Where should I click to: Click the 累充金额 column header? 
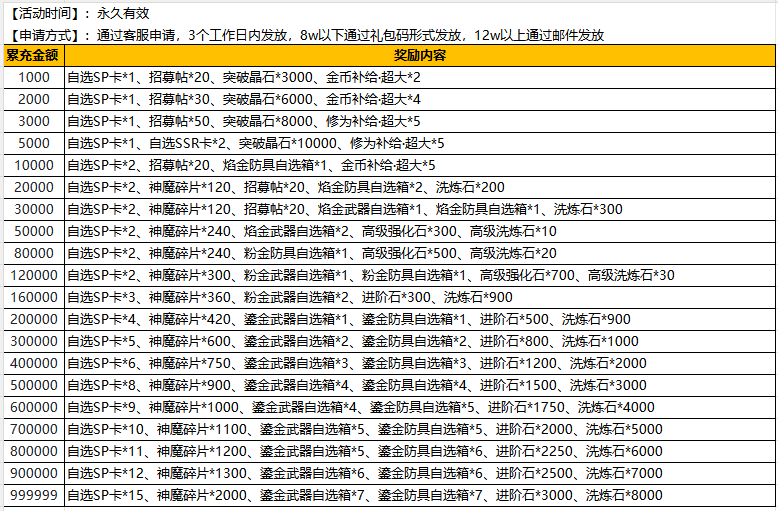coord(33,55)
